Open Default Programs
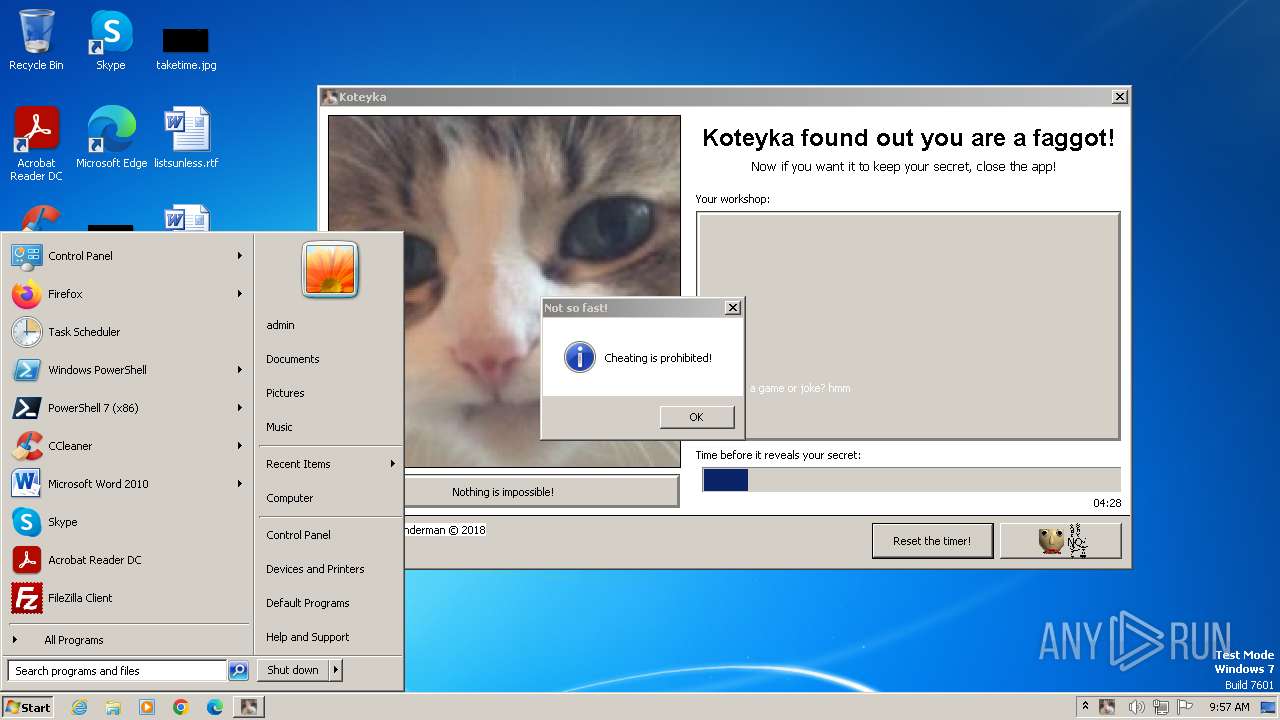This screenshot has width=1280, height=720. click(x=308, y=603)
